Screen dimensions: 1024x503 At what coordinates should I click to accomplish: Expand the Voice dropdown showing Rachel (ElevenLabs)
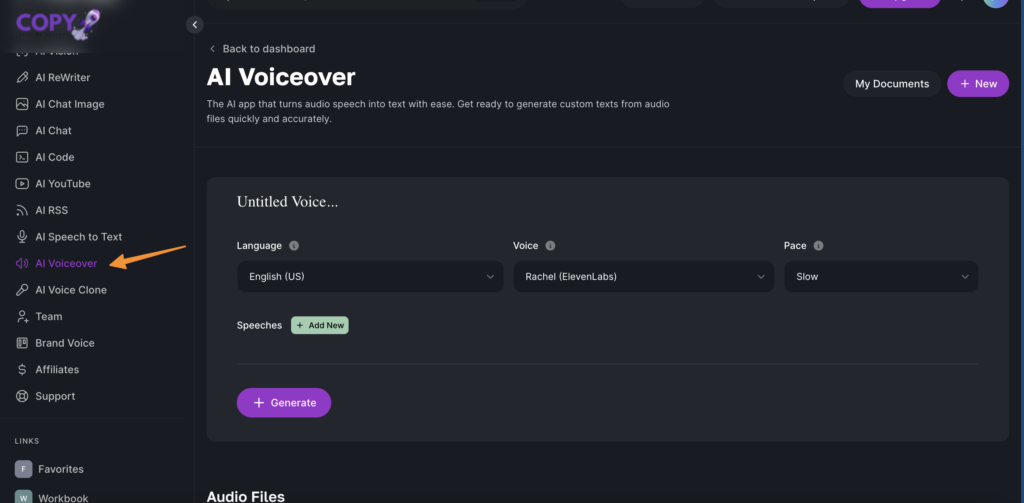coord(643,276)
